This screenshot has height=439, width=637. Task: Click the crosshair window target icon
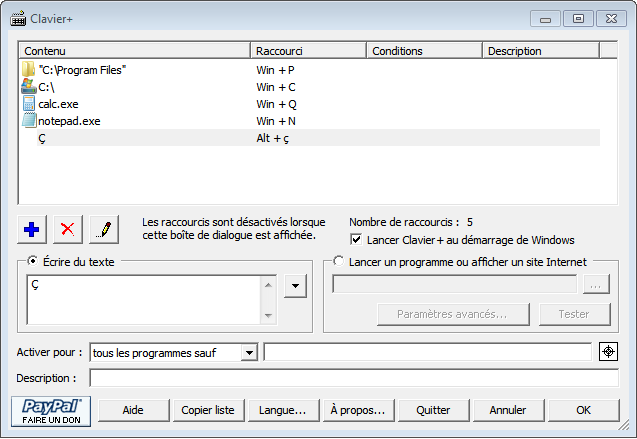point(608,352)
